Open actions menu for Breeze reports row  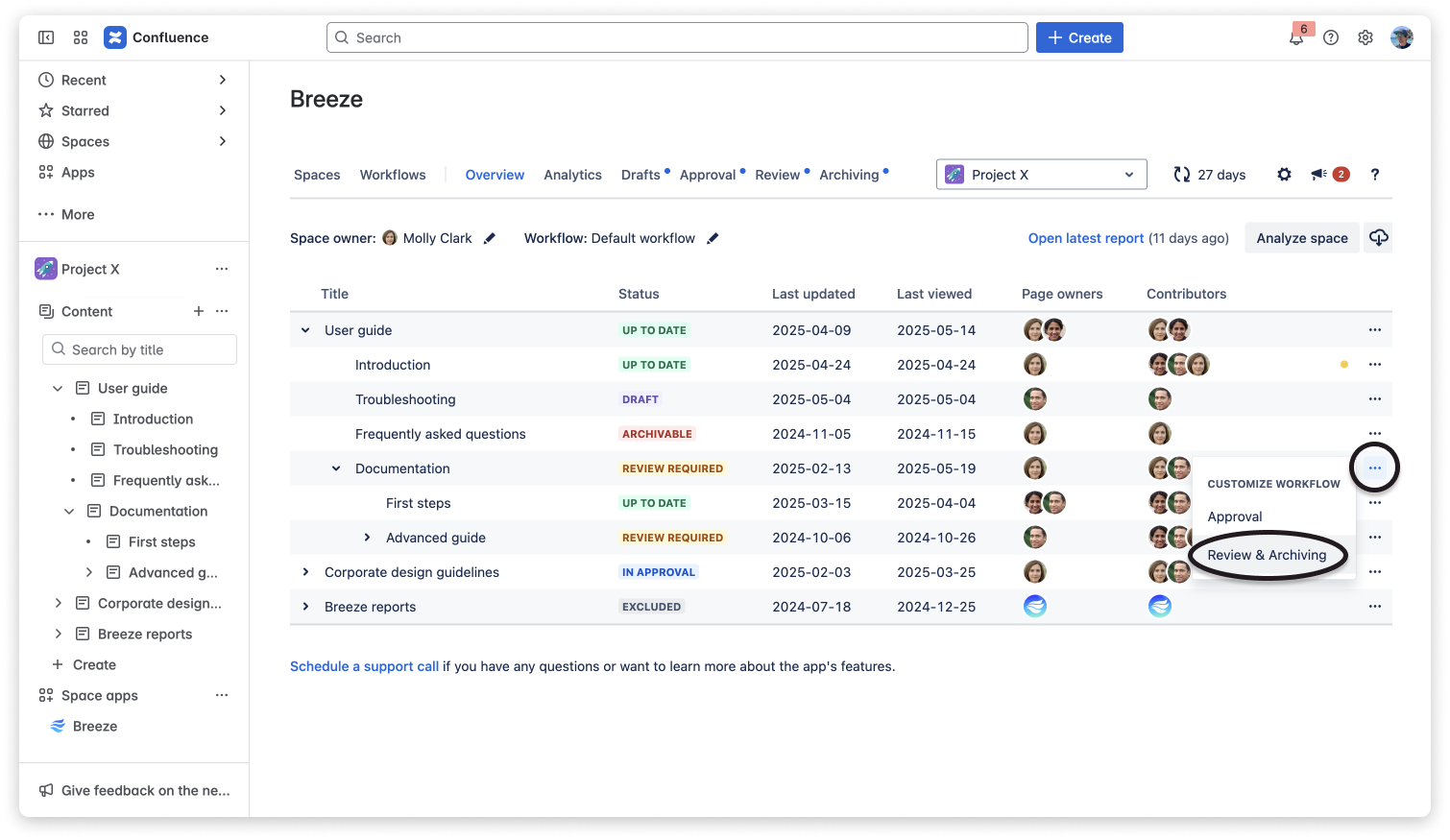1375,607
